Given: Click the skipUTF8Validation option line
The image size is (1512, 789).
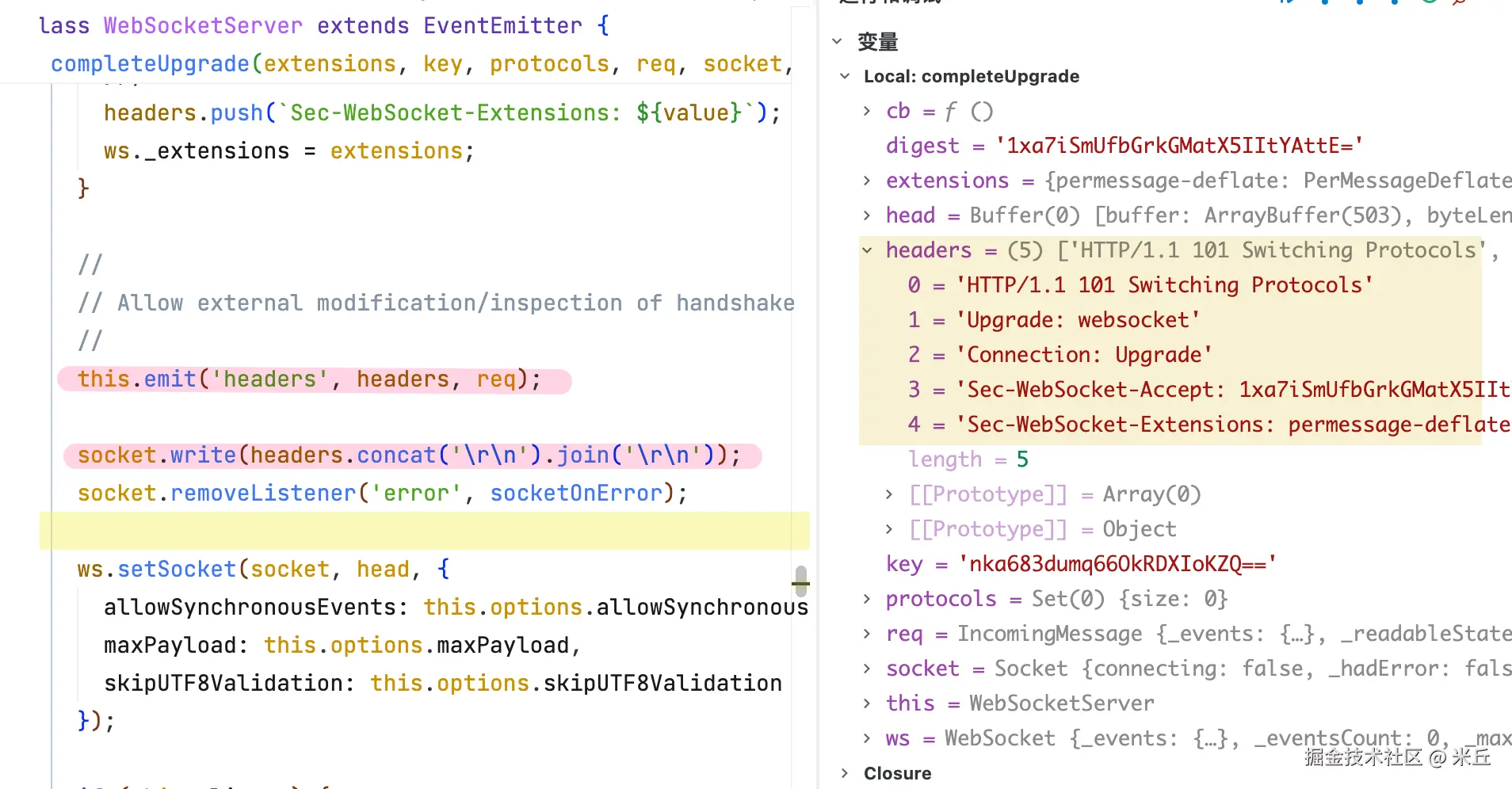Looking at the screenshot, I should [x=442, y=684].
